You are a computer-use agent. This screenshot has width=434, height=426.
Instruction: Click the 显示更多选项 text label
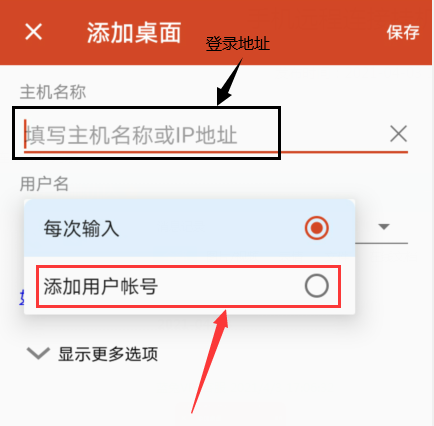[108, 354]
